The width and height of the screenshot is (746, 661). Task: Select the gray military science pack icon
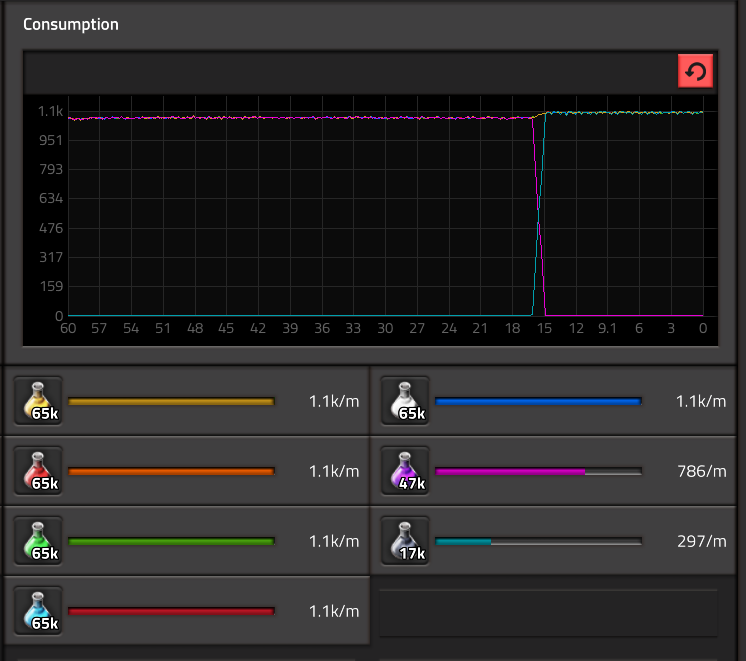(x=405, y=541)
